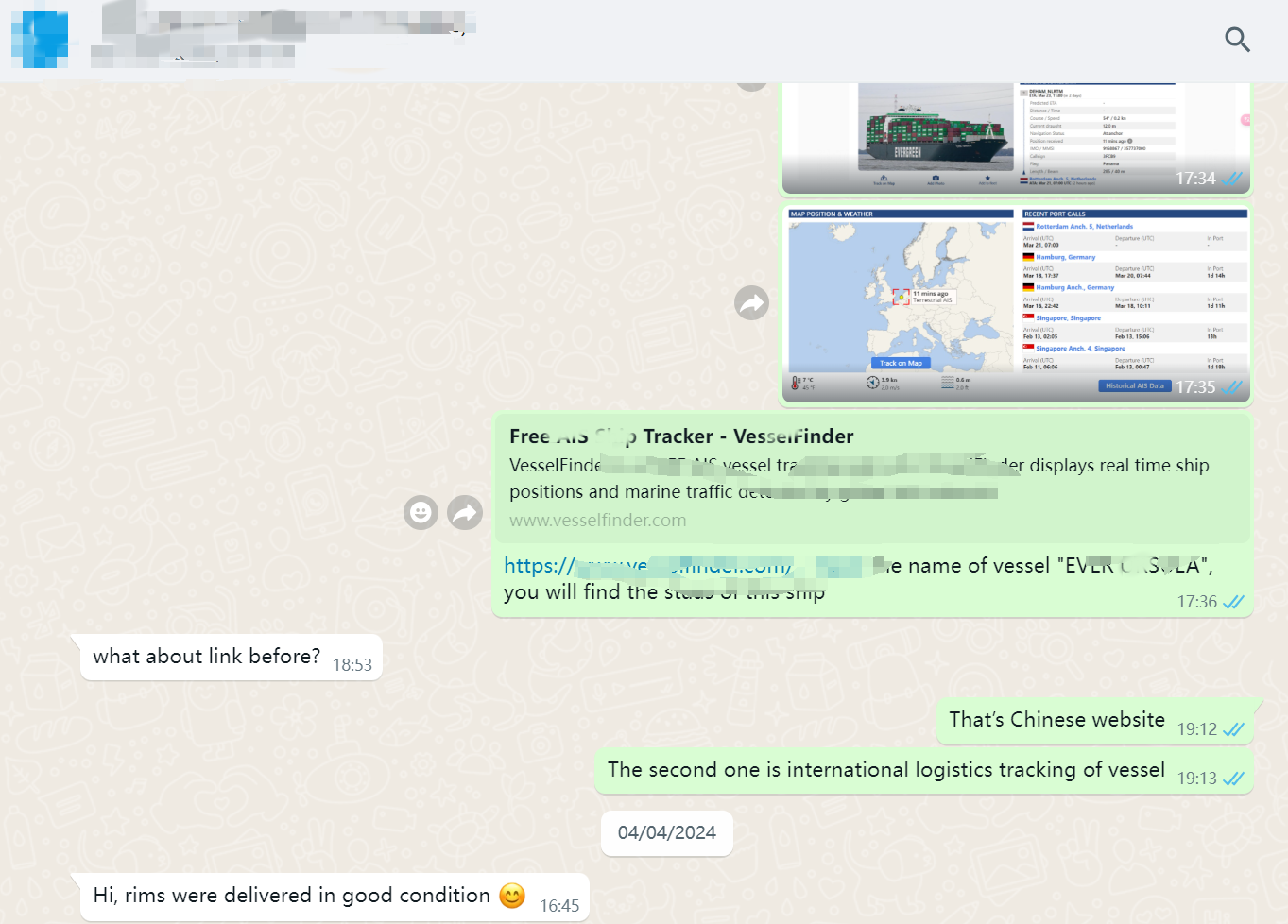1288x924 pixels.
Task: Click double ticks on the 19:13 message
Action: tap(1233, 779)
